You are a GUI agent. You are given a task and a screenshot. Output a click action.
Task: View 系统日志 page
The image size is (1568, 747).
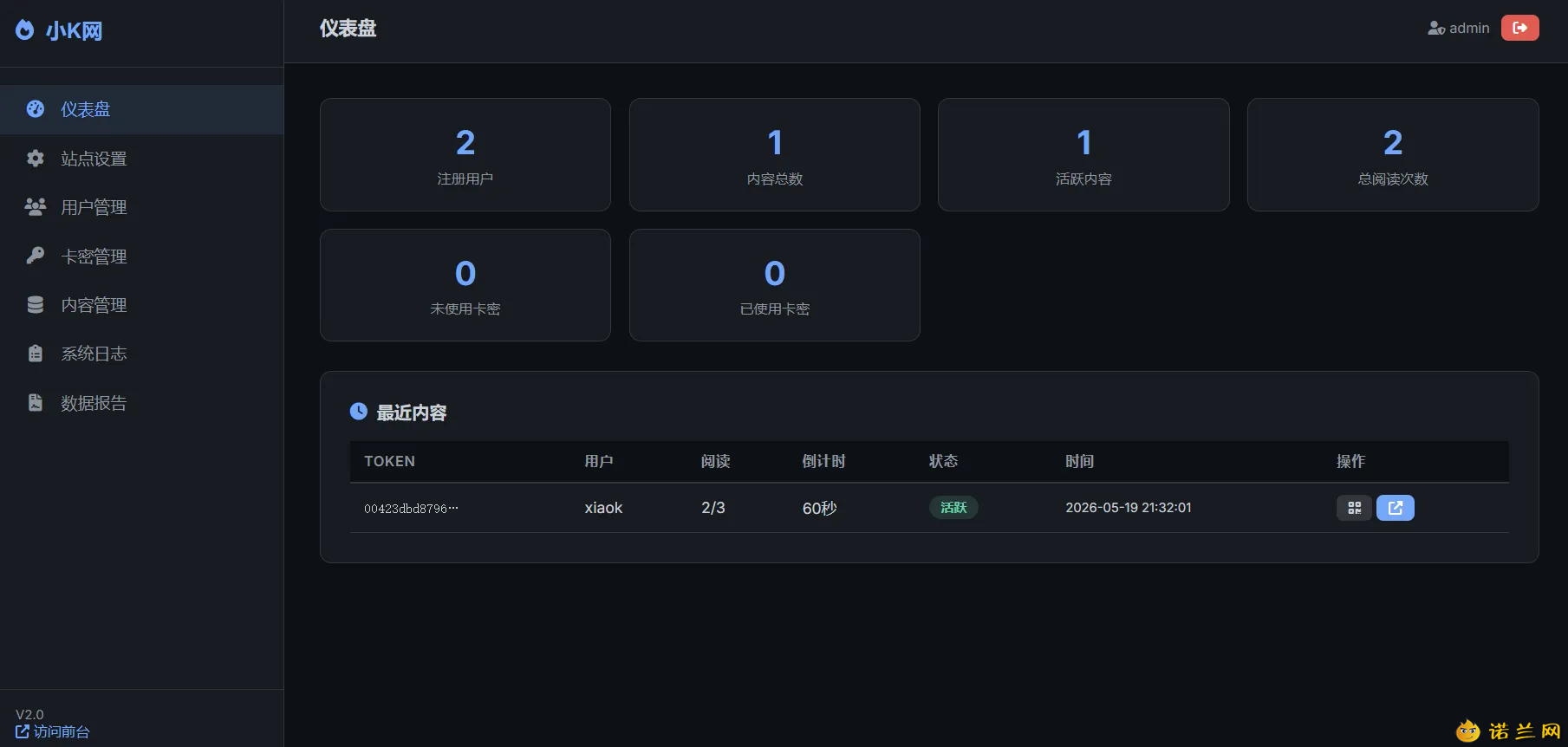click(141, 354)
